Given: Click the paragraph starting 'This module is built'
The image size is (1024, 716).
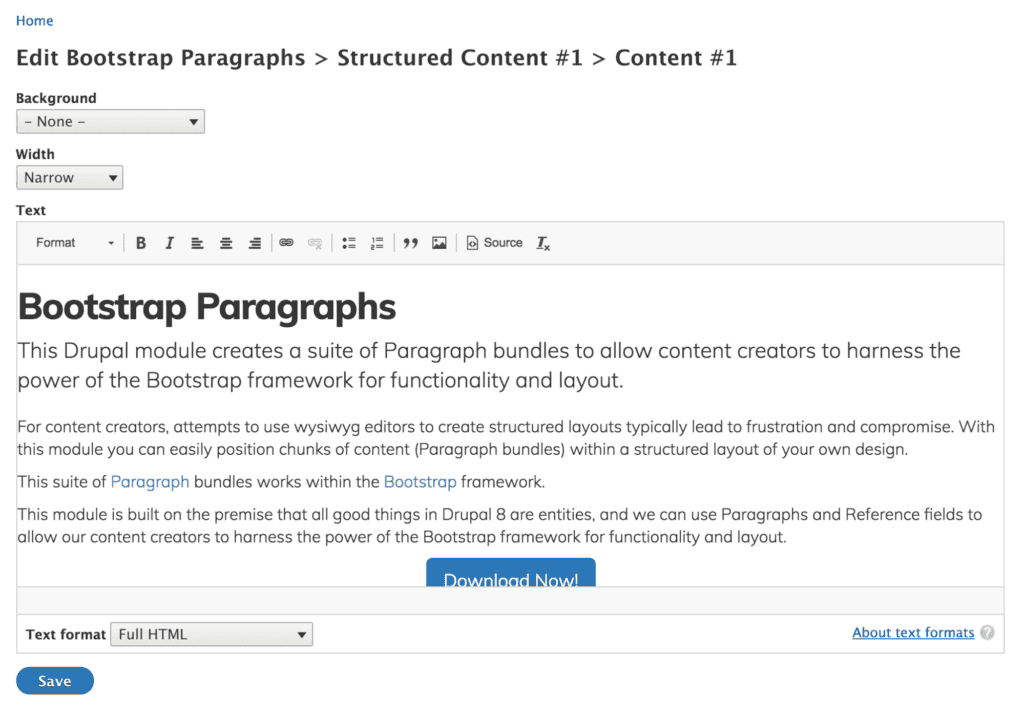Looking at the screenshot, I should 500,525.
